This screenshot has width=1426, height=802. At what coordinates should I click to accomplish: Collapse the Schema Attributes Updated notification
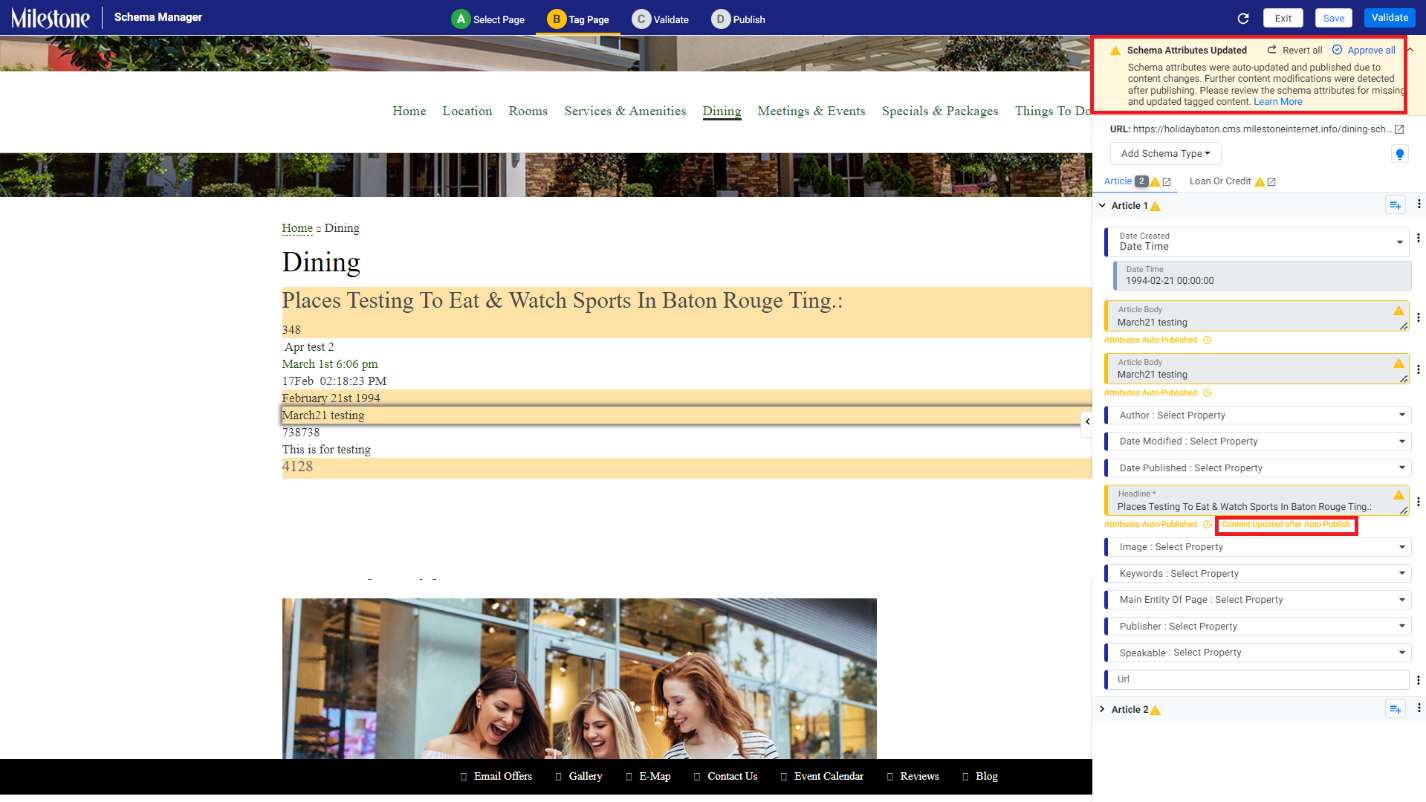[1410, 50]
